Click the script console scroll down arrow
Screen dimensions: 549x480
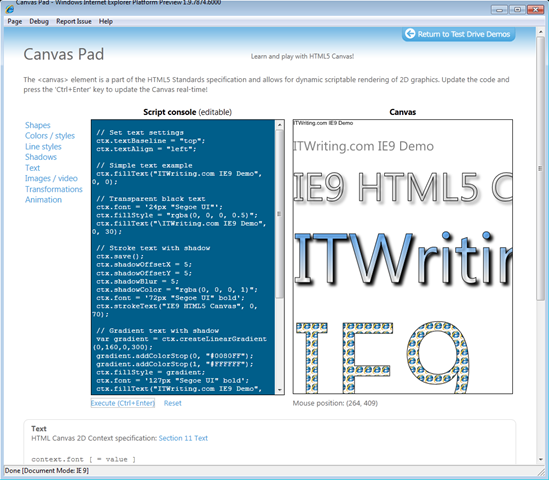pos(279,390)
